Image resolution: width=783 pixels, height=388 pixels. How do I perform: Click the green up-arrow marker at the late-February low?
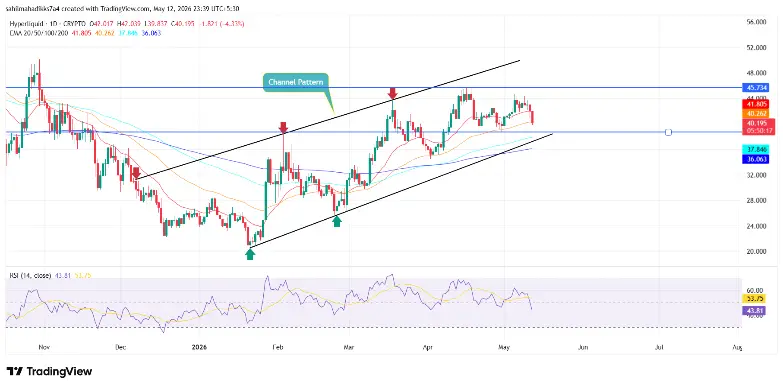click(337, 221)
